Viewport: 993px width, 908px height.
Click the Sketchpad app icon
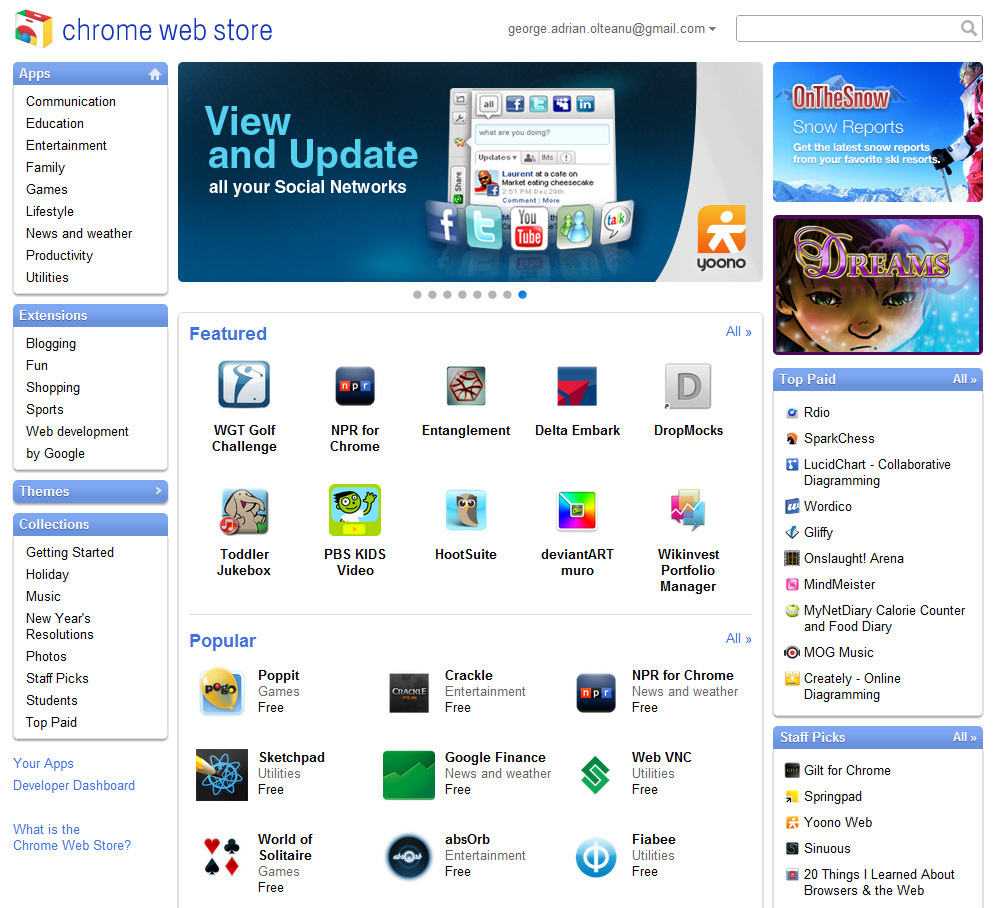(x=222, y=774)
